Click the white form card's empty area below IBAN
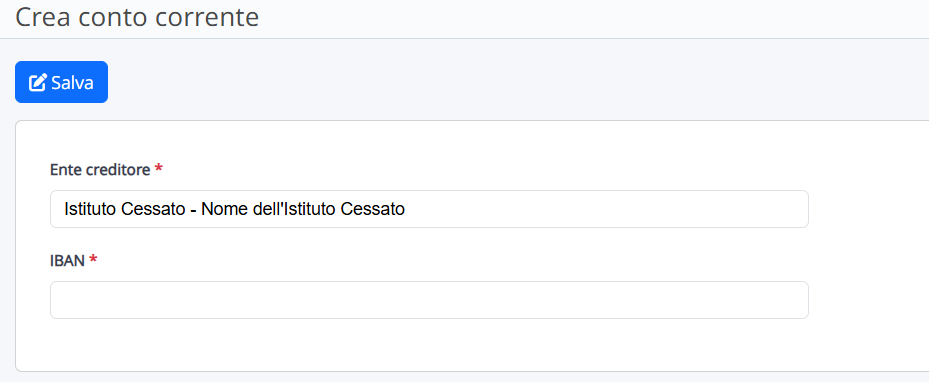 pyautogui.click(x=429, y=346)
